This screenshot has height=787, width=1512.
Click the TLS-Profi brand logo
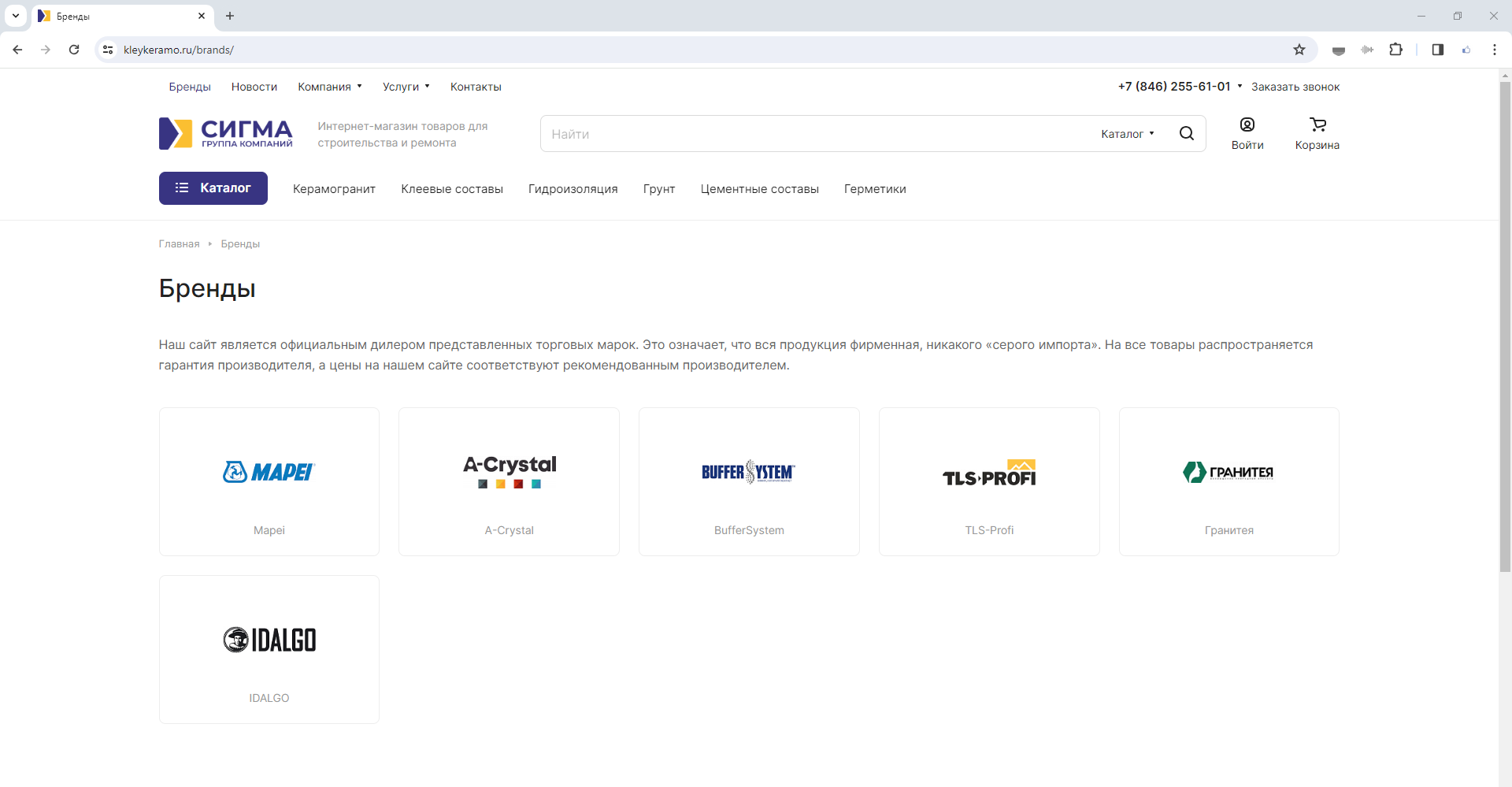(989, 473)
